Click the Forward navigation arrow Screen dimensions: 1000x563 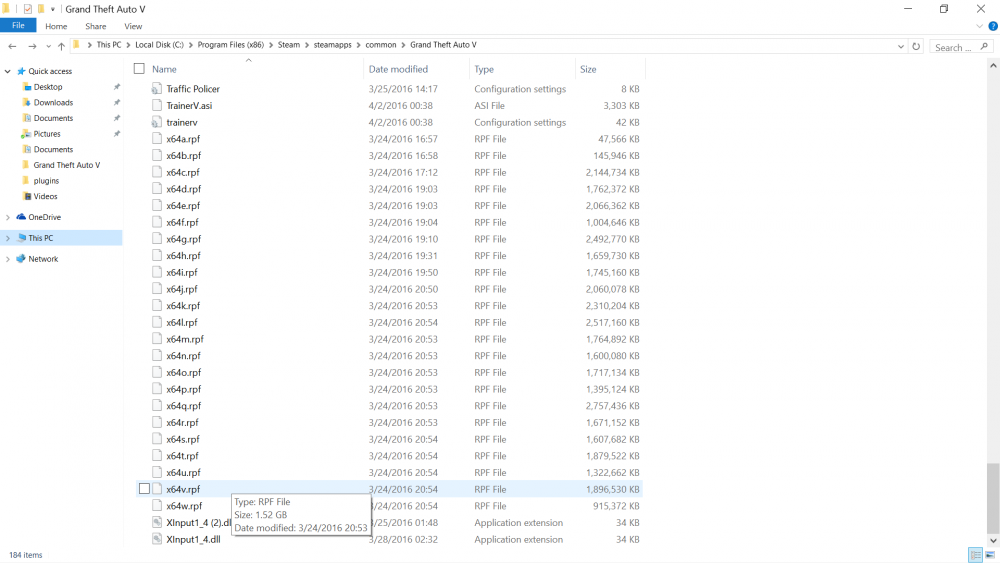pos(32,46)
